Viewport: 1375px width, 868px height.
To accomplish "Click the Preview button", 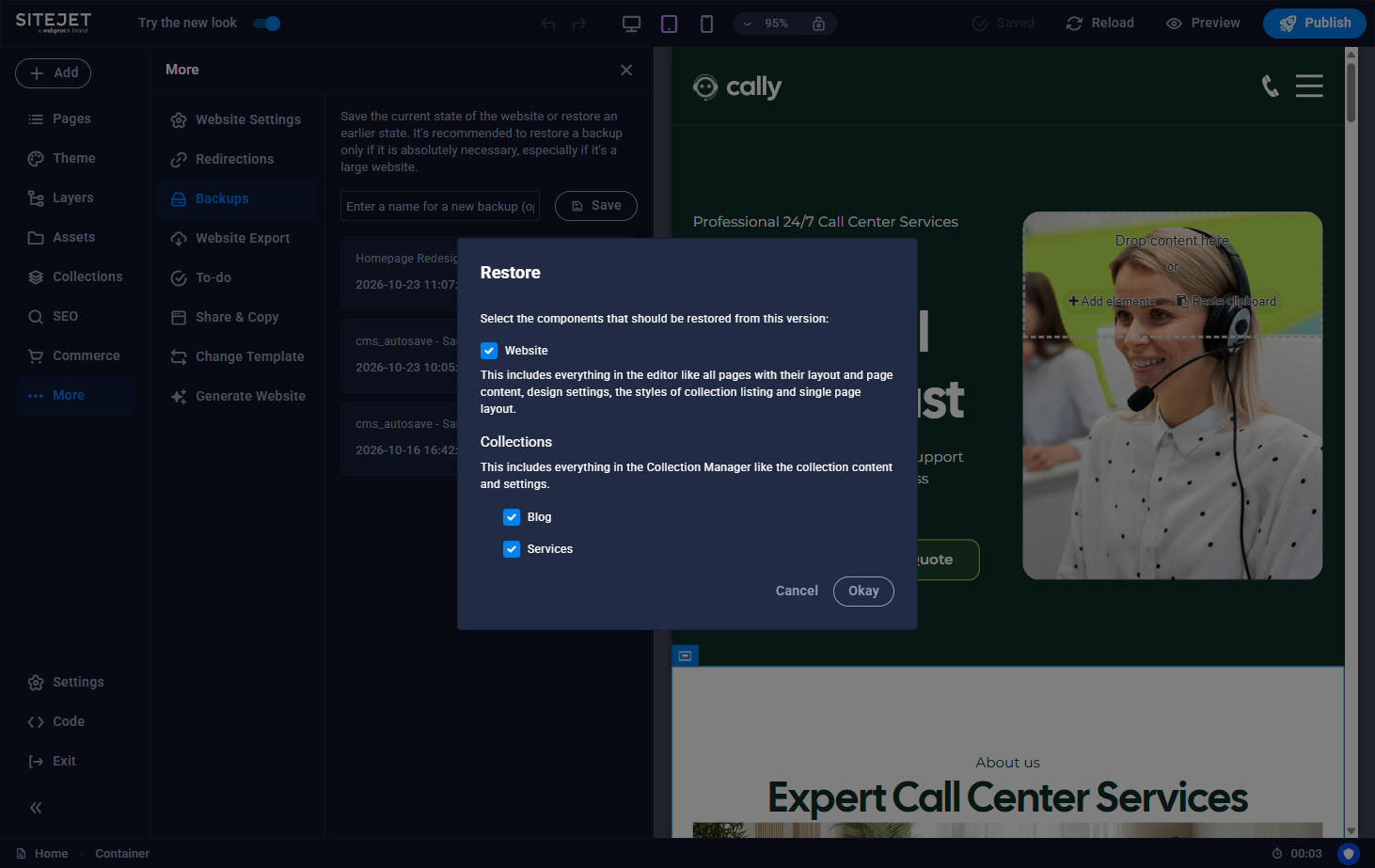I will (x=1203, y=24).
